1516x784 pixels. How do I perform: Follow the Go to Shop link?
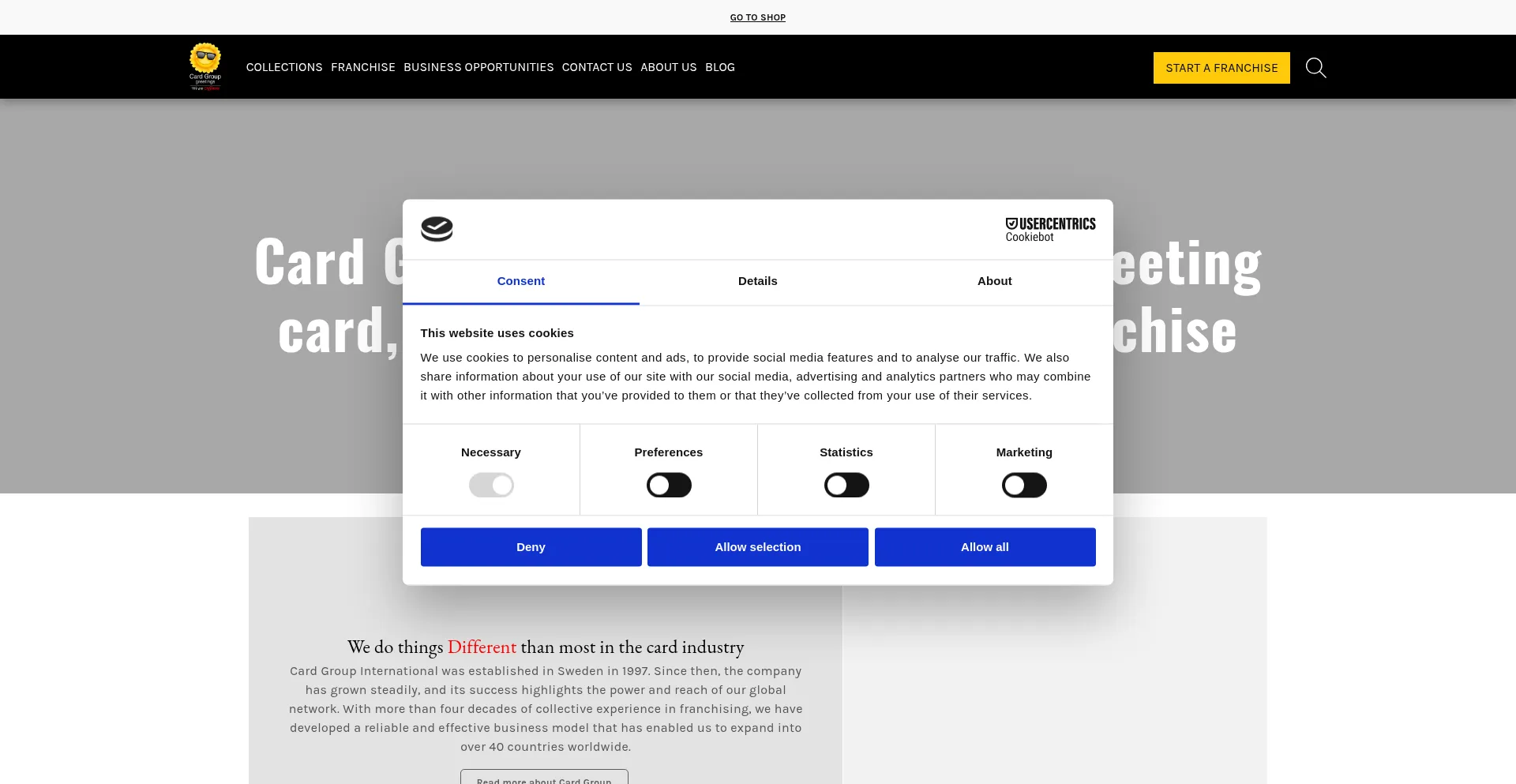758,17
